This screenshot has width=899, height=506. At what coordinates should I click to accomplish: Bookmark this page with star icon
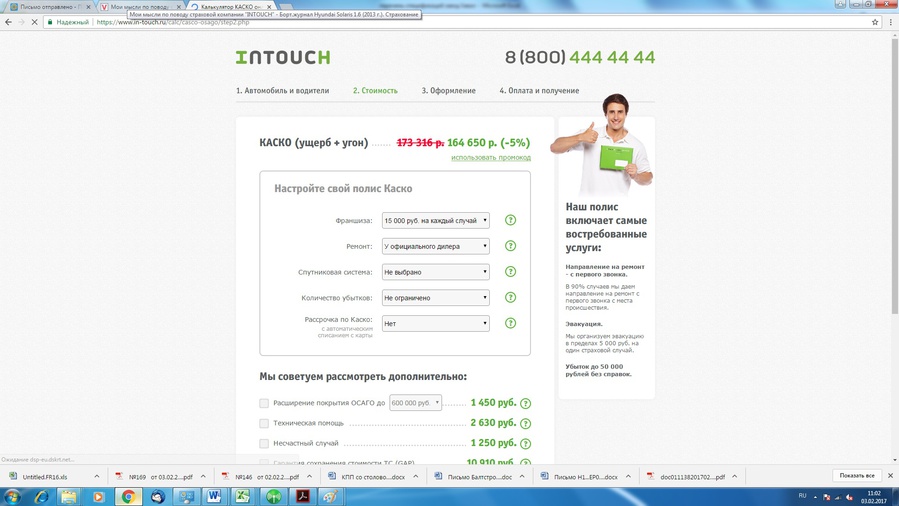coord(875,22)
